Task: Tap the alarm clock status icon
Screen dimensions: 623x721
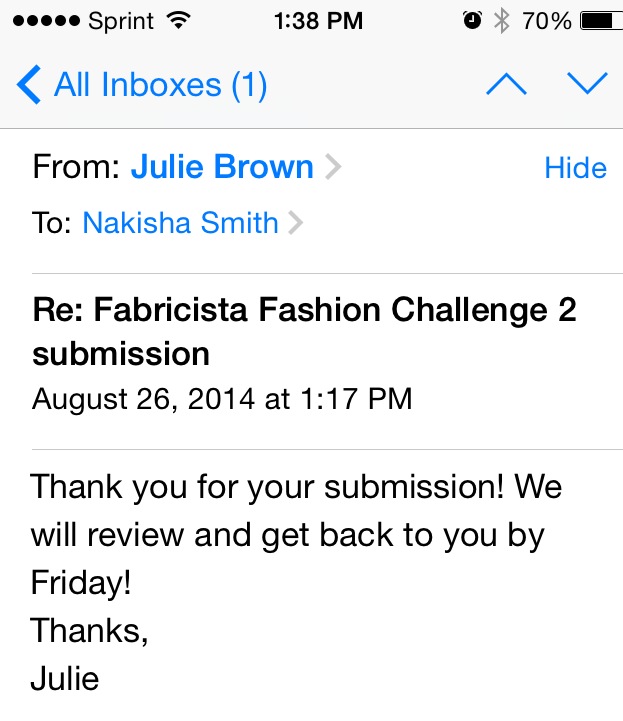Action: pyautogui.click(x=472, y=21)
